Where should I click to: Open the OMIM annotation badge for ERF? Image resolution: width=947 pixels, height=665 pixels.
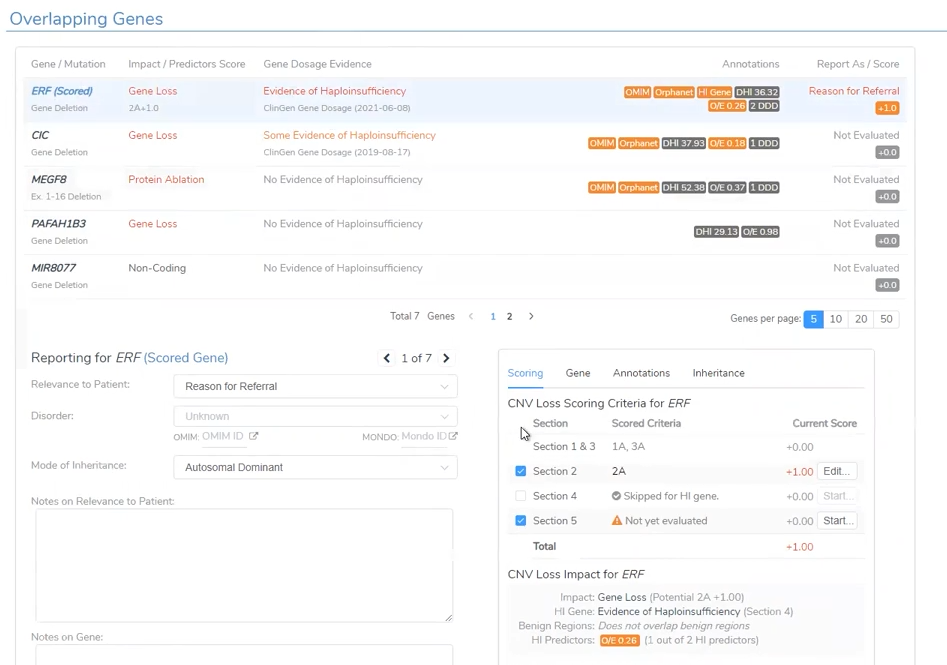pos(637,92)
